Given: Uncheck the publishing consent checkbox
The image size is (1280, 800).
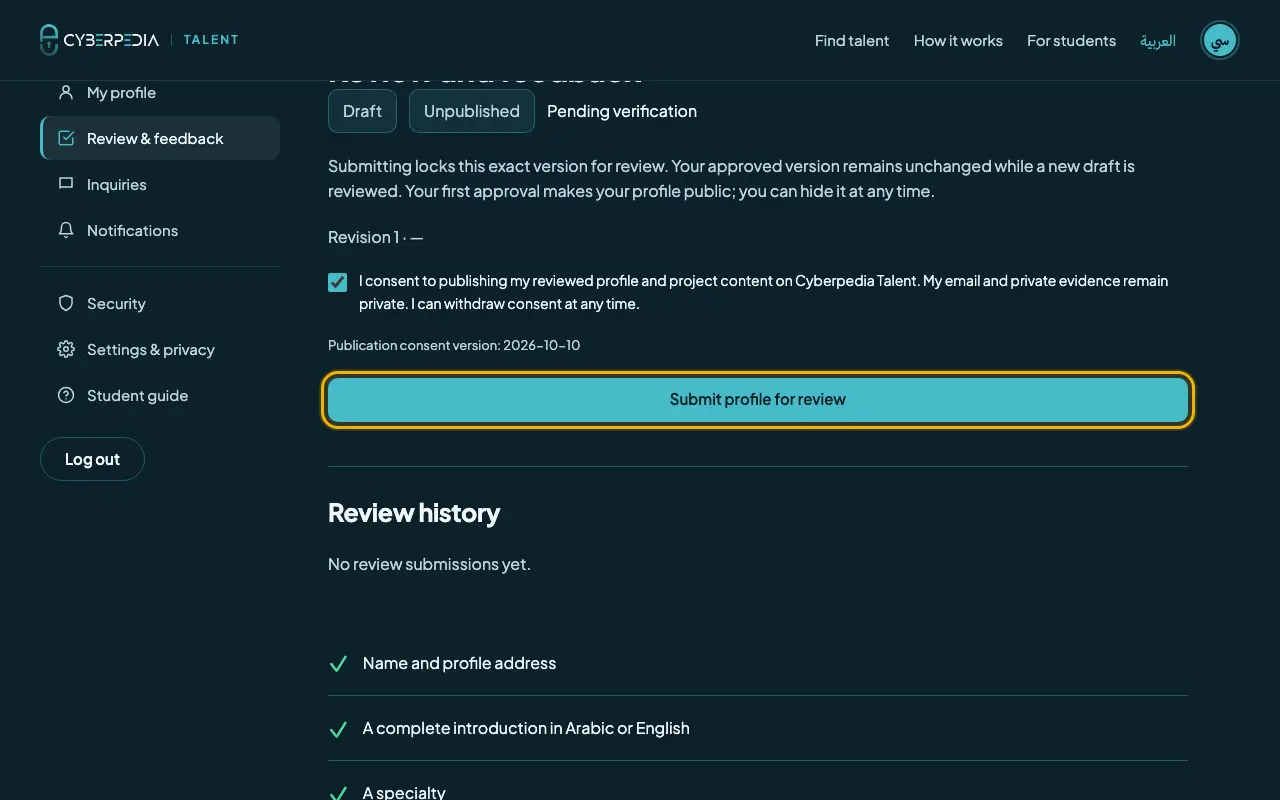Looking at the screenshot, I should coord(338,282).
